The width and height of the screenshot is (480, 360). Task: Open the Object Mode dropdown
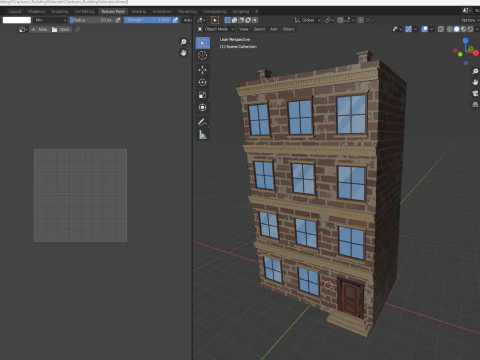[216, 29]
